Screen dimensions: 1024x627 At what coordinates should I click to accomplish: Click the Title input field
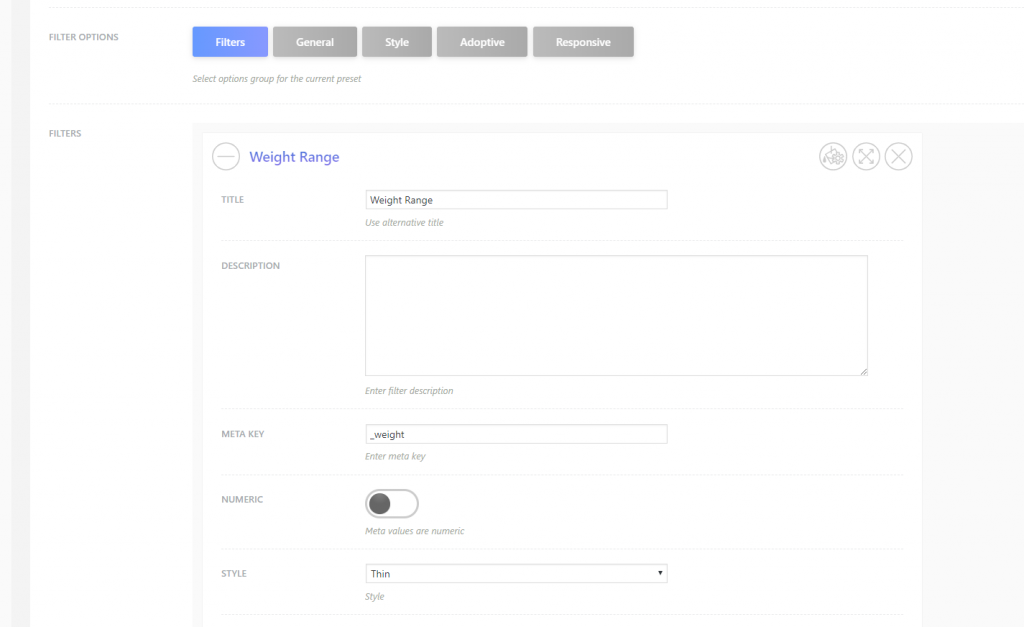point(516,200)
